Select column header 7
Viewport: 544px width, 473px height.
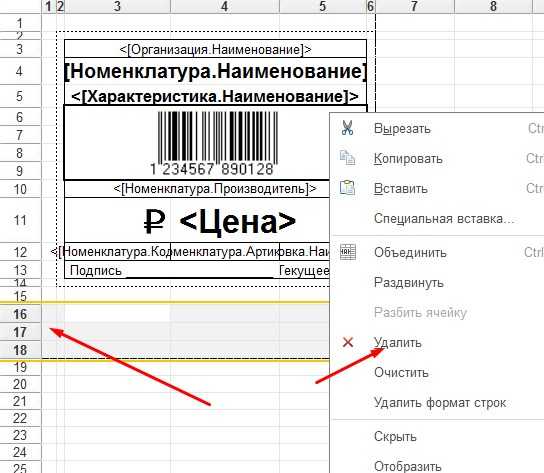(414, 6)
